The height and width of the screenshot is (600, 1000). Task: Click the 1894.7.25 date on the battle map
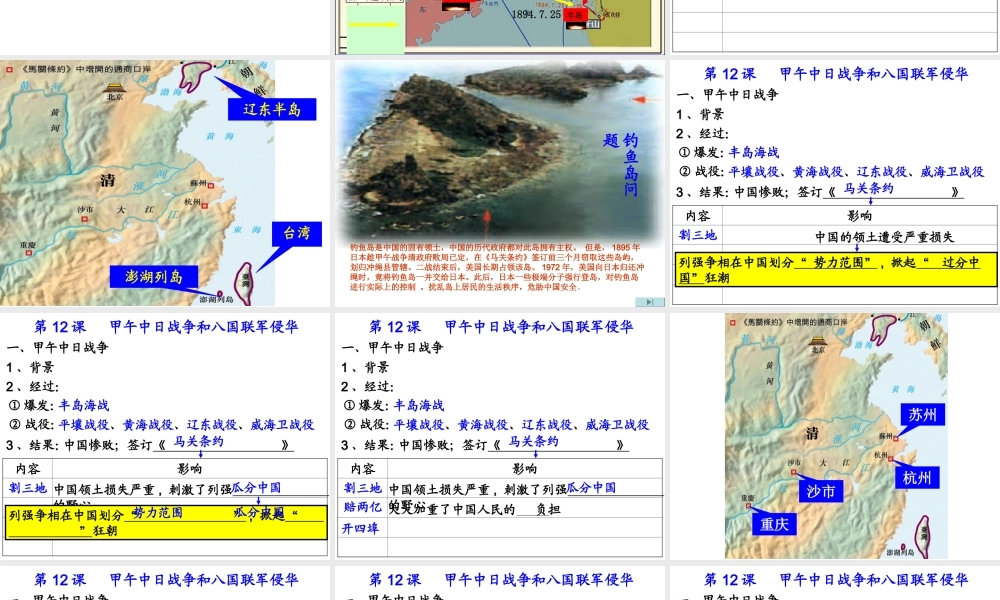pos(536,14)
